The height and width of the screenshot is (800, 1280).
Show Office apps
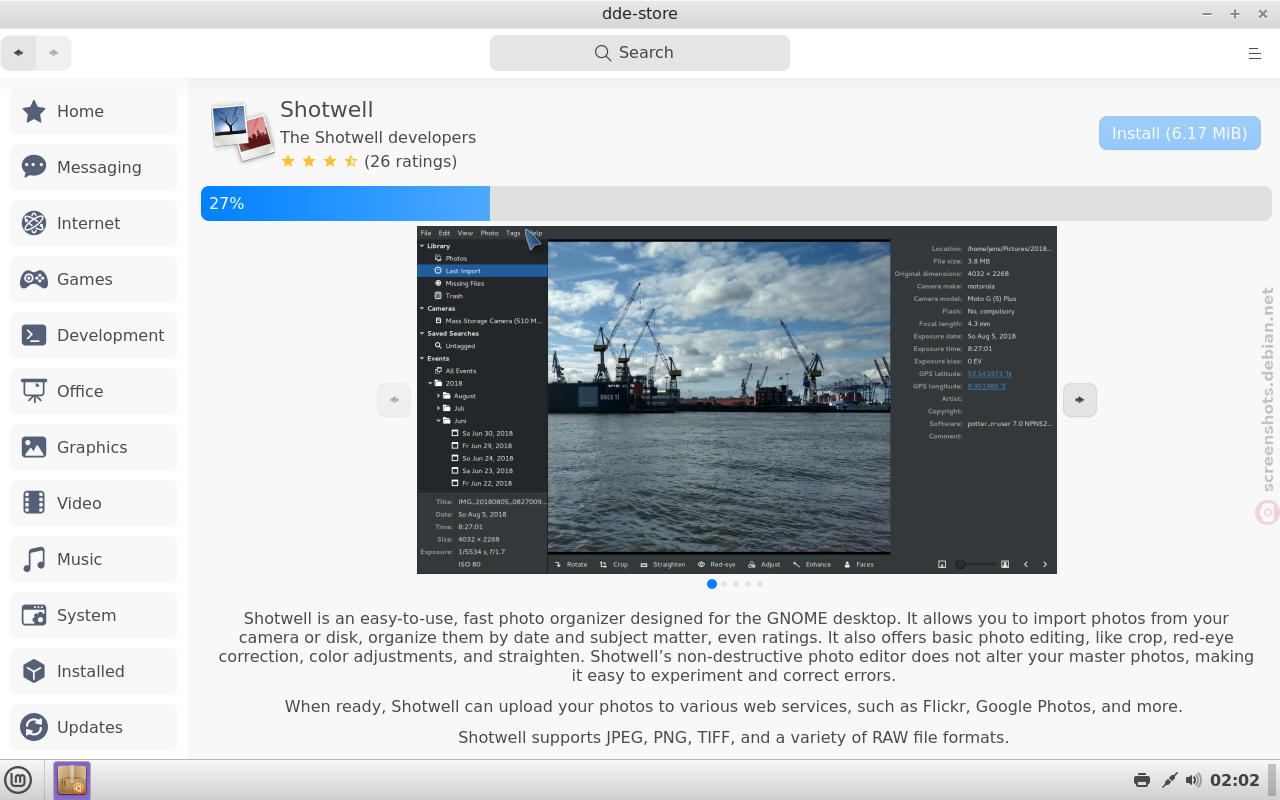(94, 391)
